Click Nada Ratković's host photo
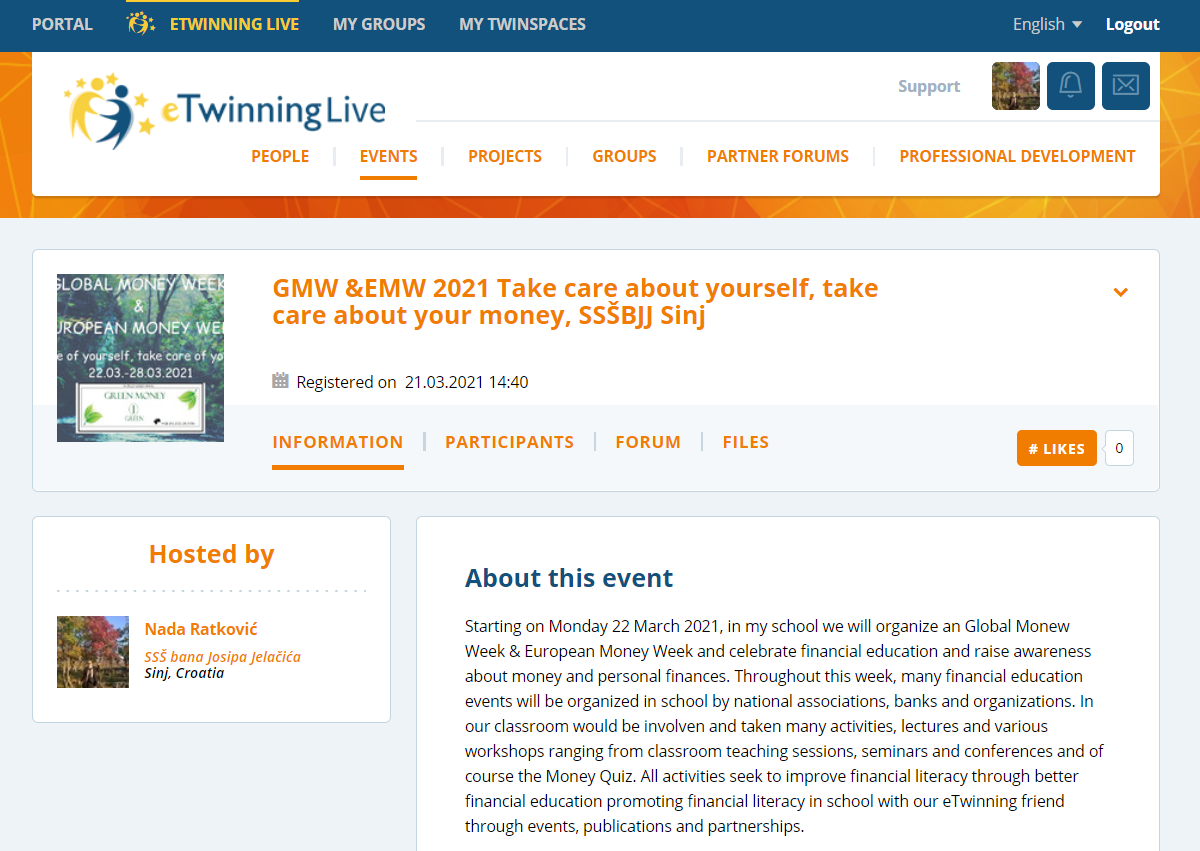This screenshot has width=1200, height=851. pyautogui.click(x=93, y=652)
